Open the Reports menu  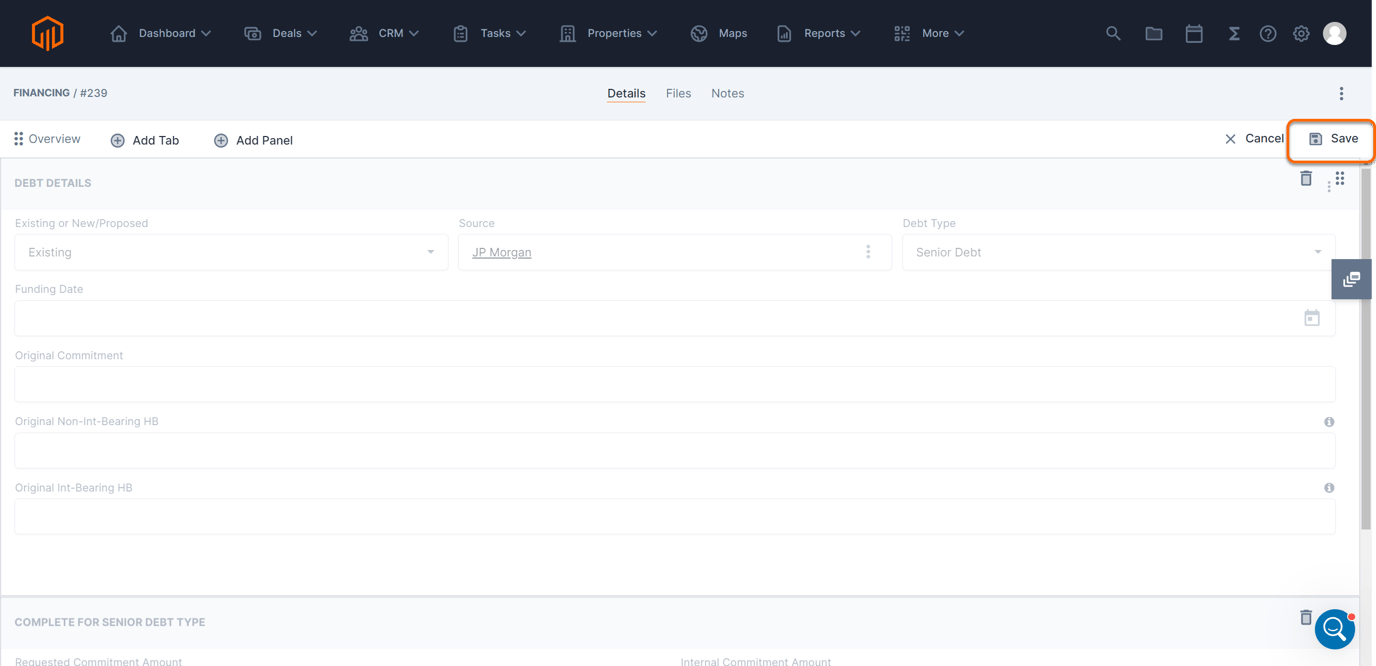click(818, 33)
